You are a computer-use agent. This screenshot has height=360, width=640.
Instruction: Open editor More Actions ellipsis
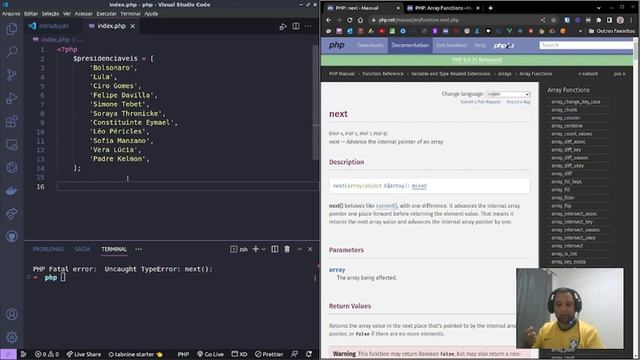tap(308, 26)
